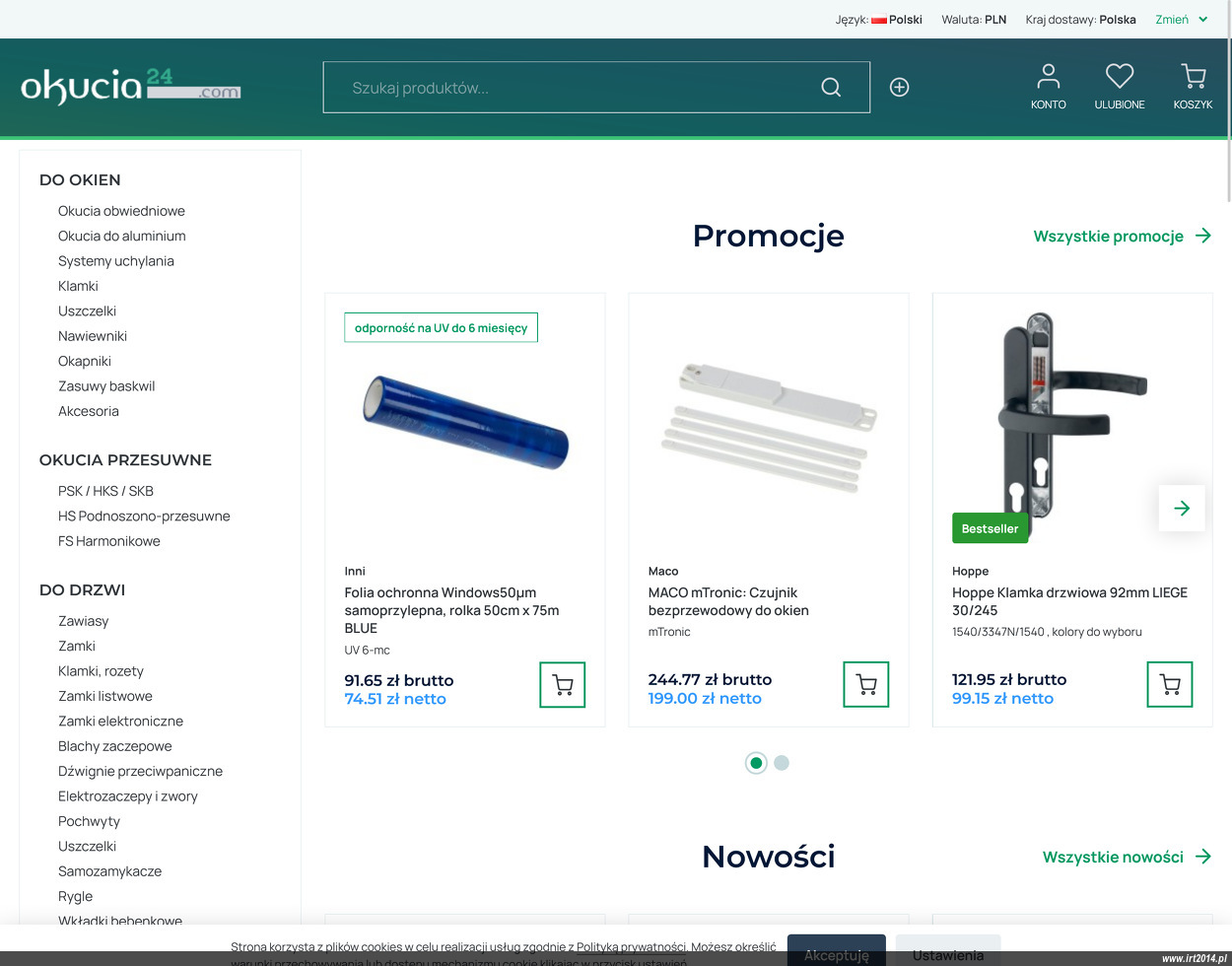Open Blachy zaczepowe category

(115, 746)
